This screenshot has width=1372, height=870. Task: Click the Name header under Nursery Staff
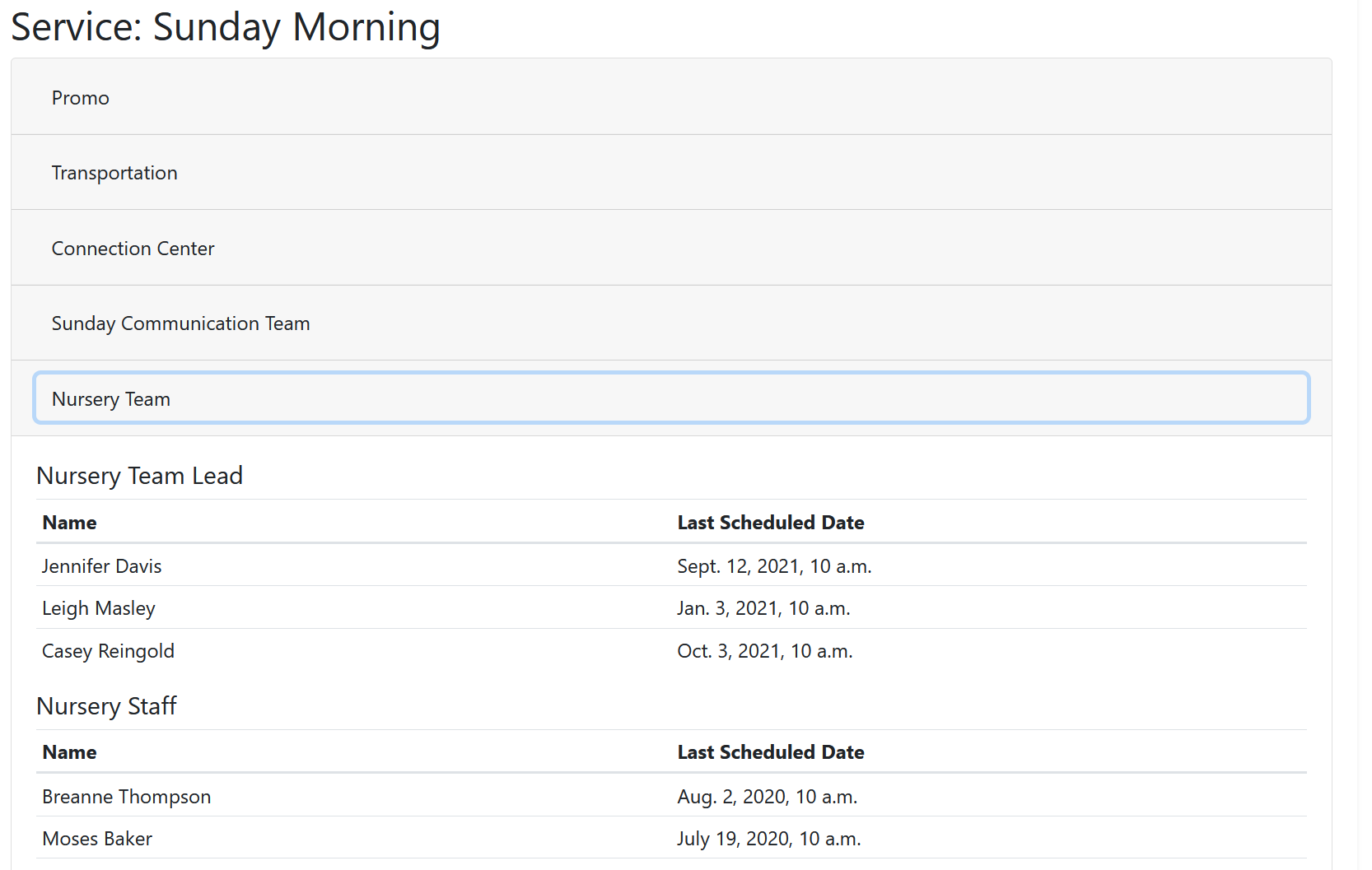[70, 752]
